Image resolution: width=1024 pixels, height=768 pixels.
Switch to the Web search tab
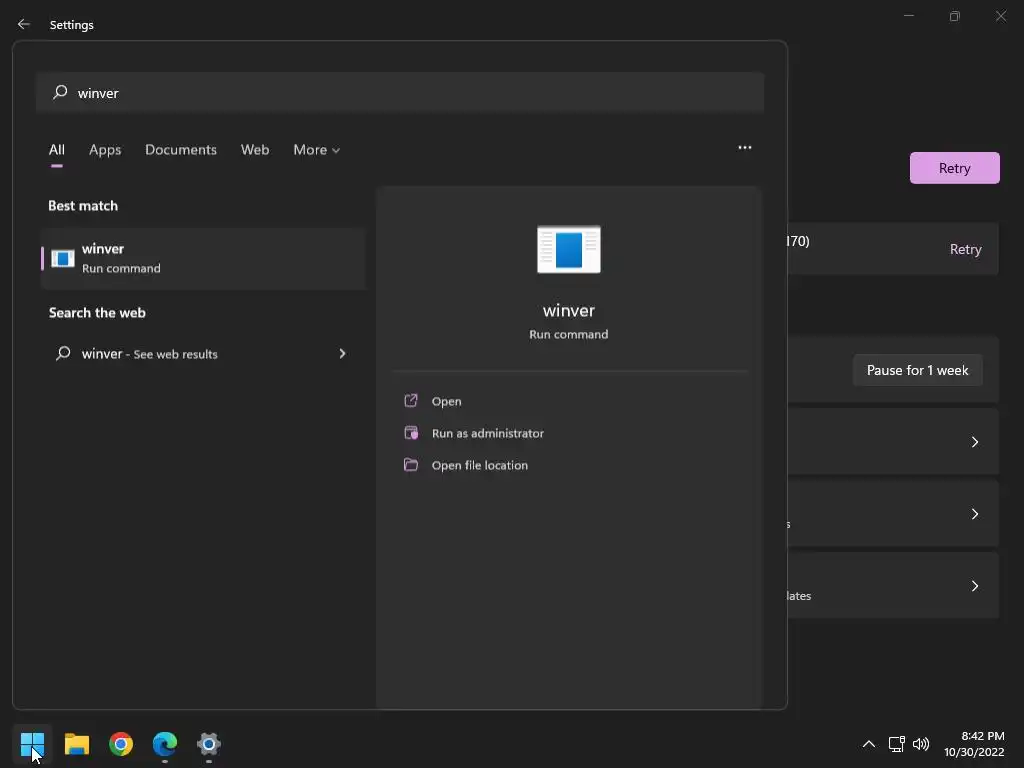[255, 150]
